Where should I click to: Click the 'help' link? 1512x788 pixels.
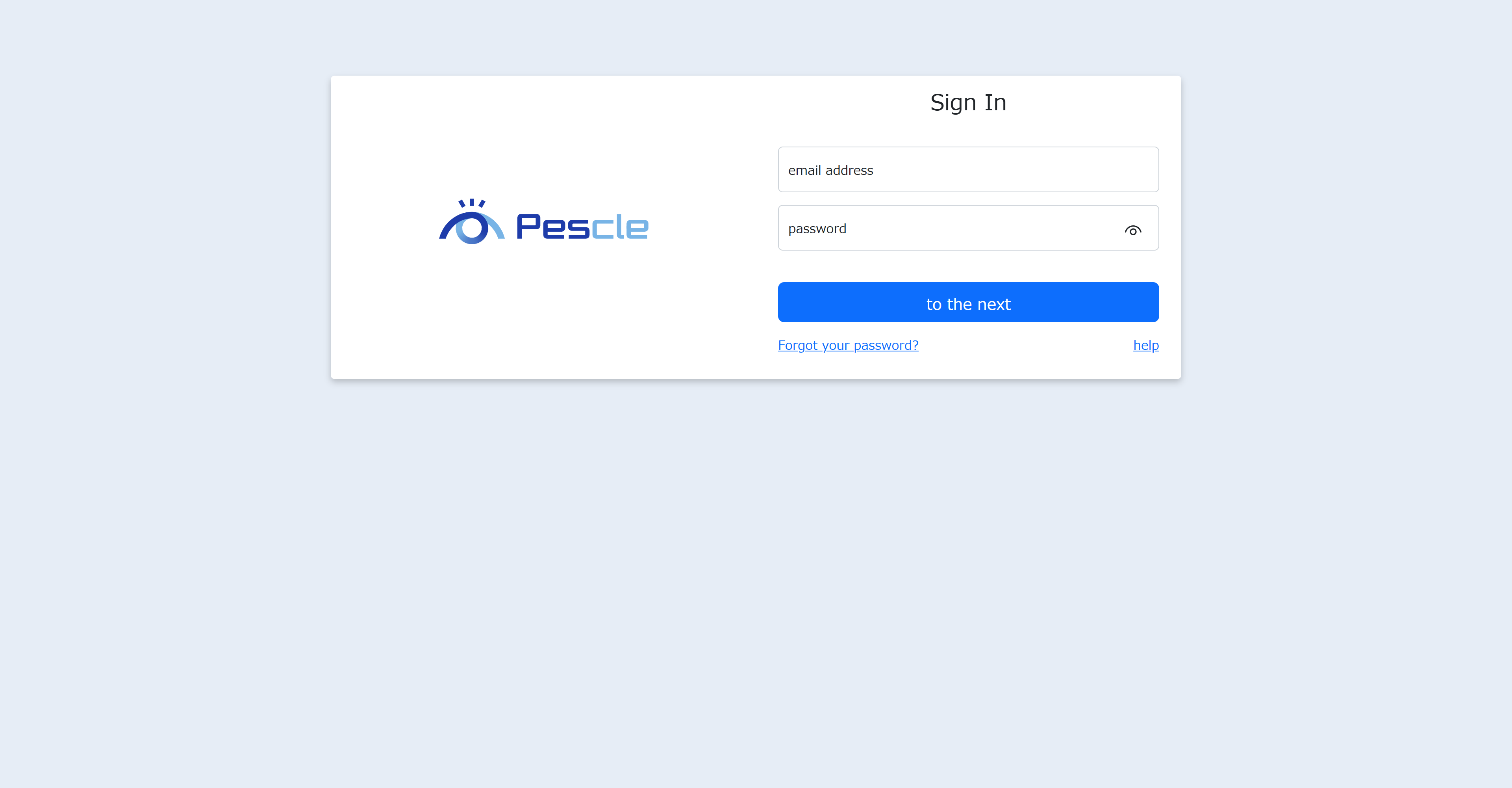click(1145, 345)
